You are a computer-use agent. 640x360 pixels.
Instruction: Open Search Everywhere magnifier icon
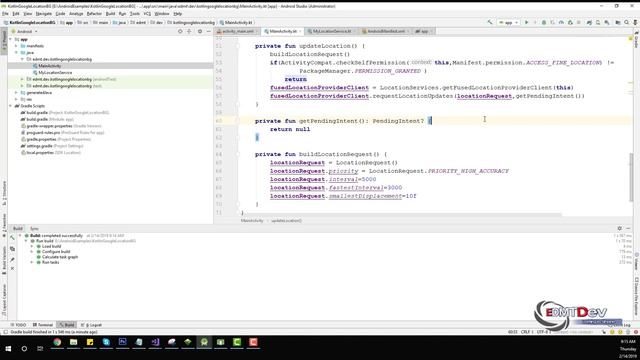pos(627,22)
